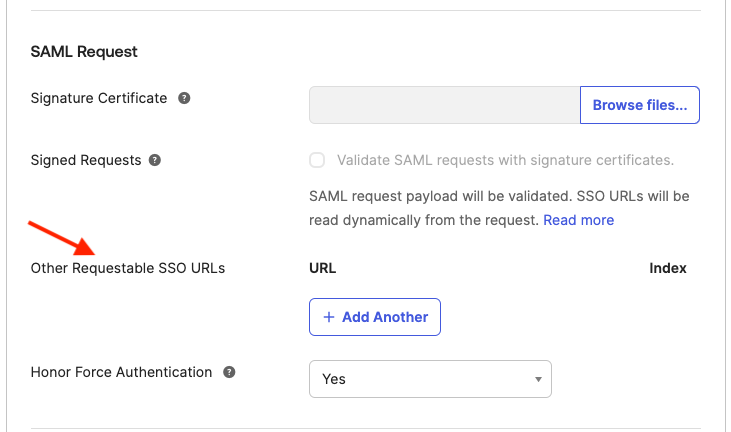Open the Read more link
The image size is (731, 432).
[578, 219]
